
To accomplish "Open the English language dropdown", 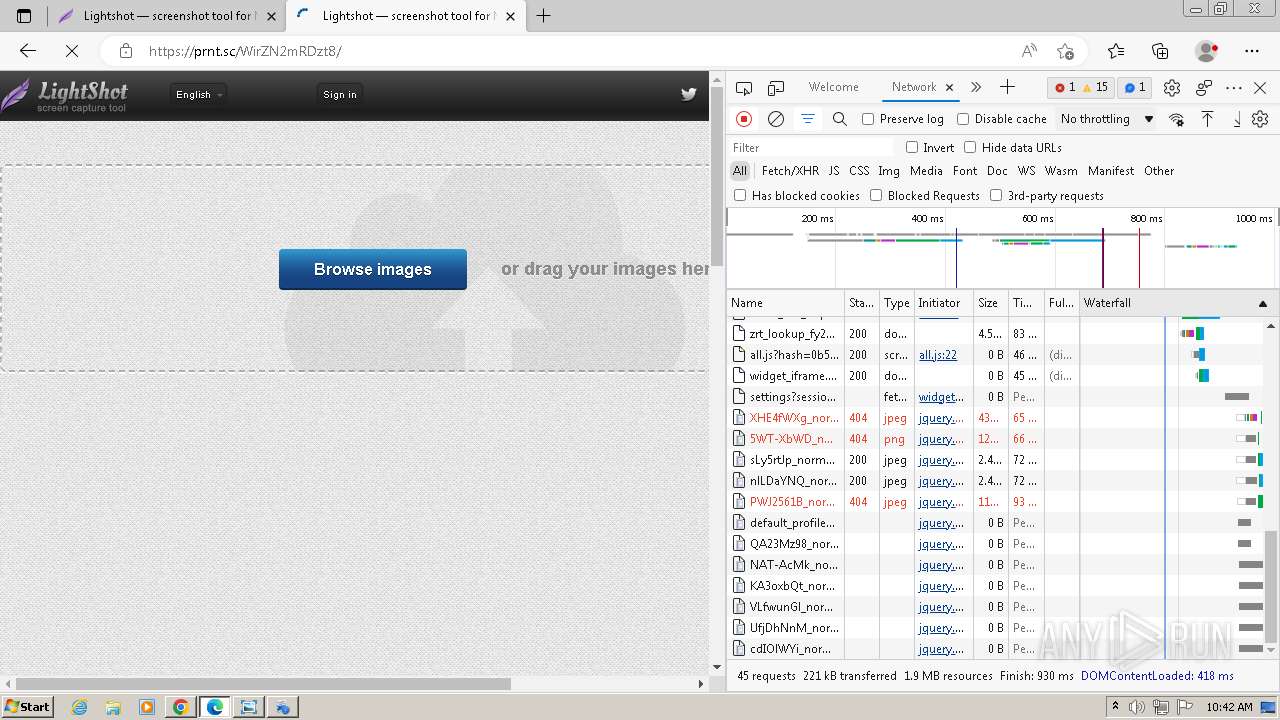I will [198, 94].
